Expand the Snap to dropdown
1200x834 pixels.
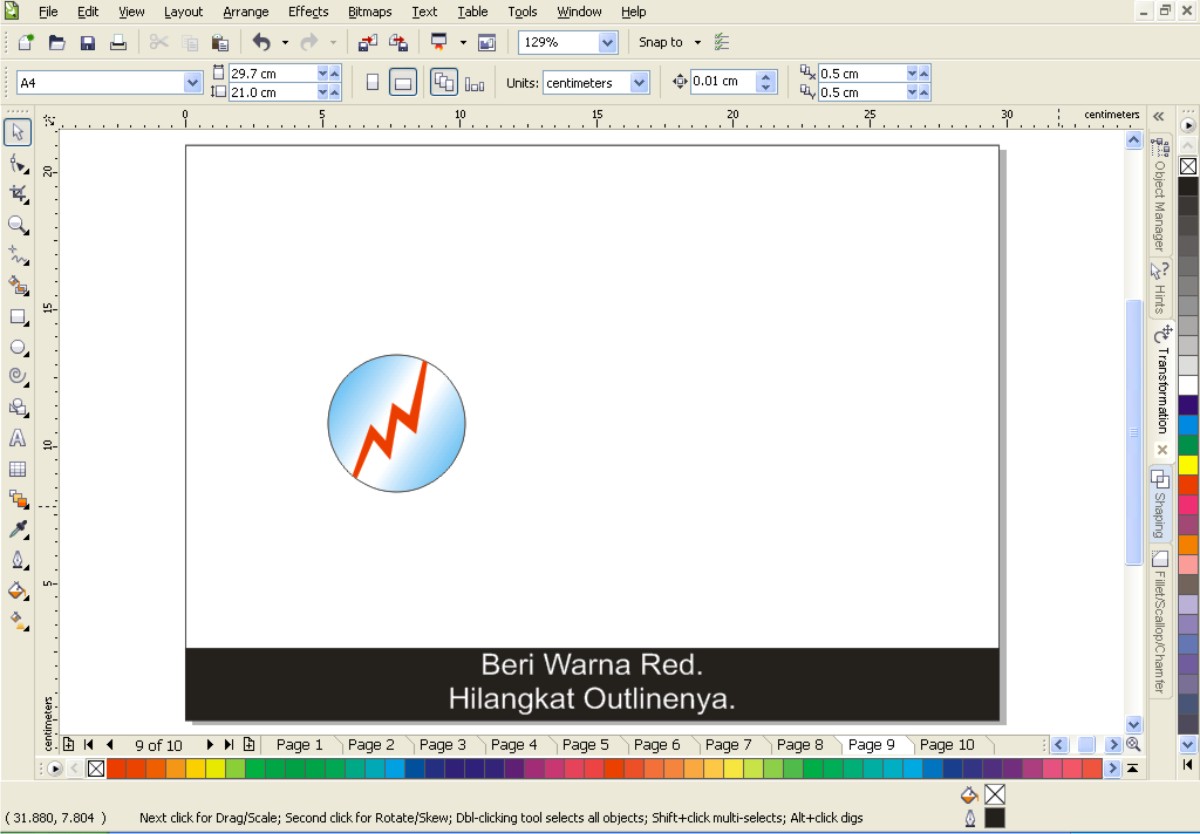698,42
